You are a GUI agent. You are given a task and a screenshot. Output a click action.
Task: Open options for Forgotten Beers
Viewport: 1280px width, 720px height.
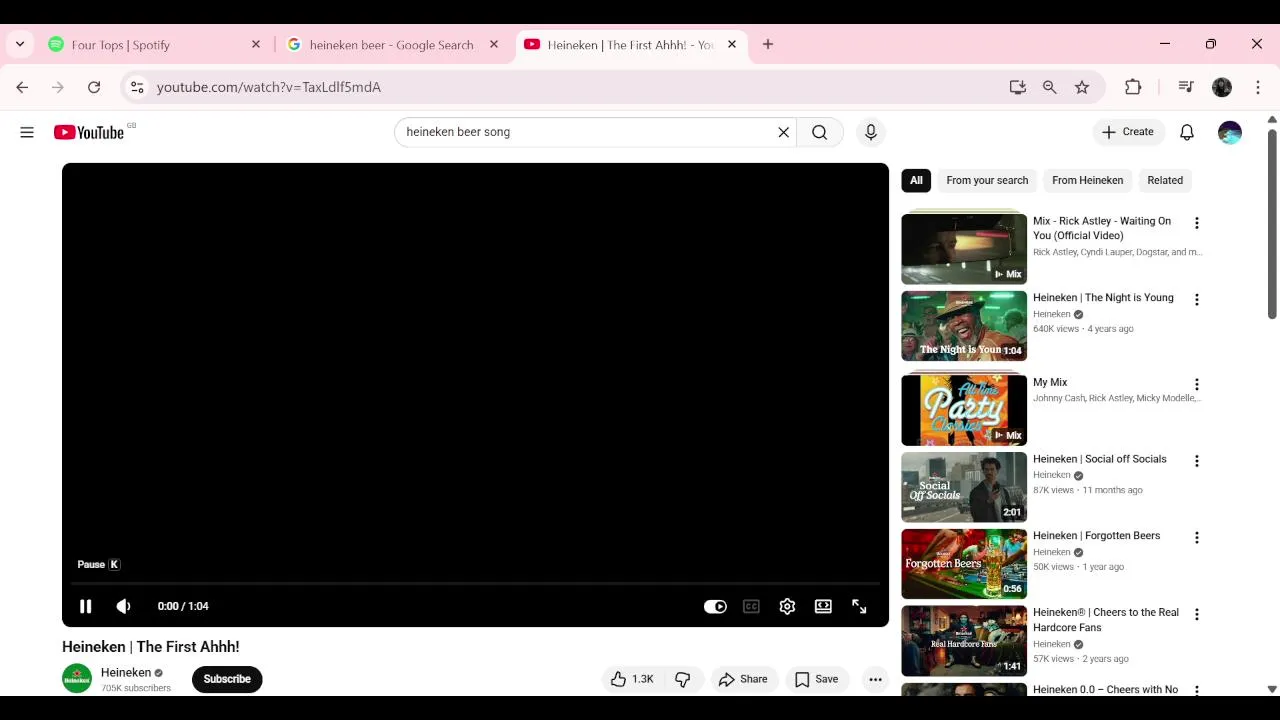click(x=1196, y=538)
